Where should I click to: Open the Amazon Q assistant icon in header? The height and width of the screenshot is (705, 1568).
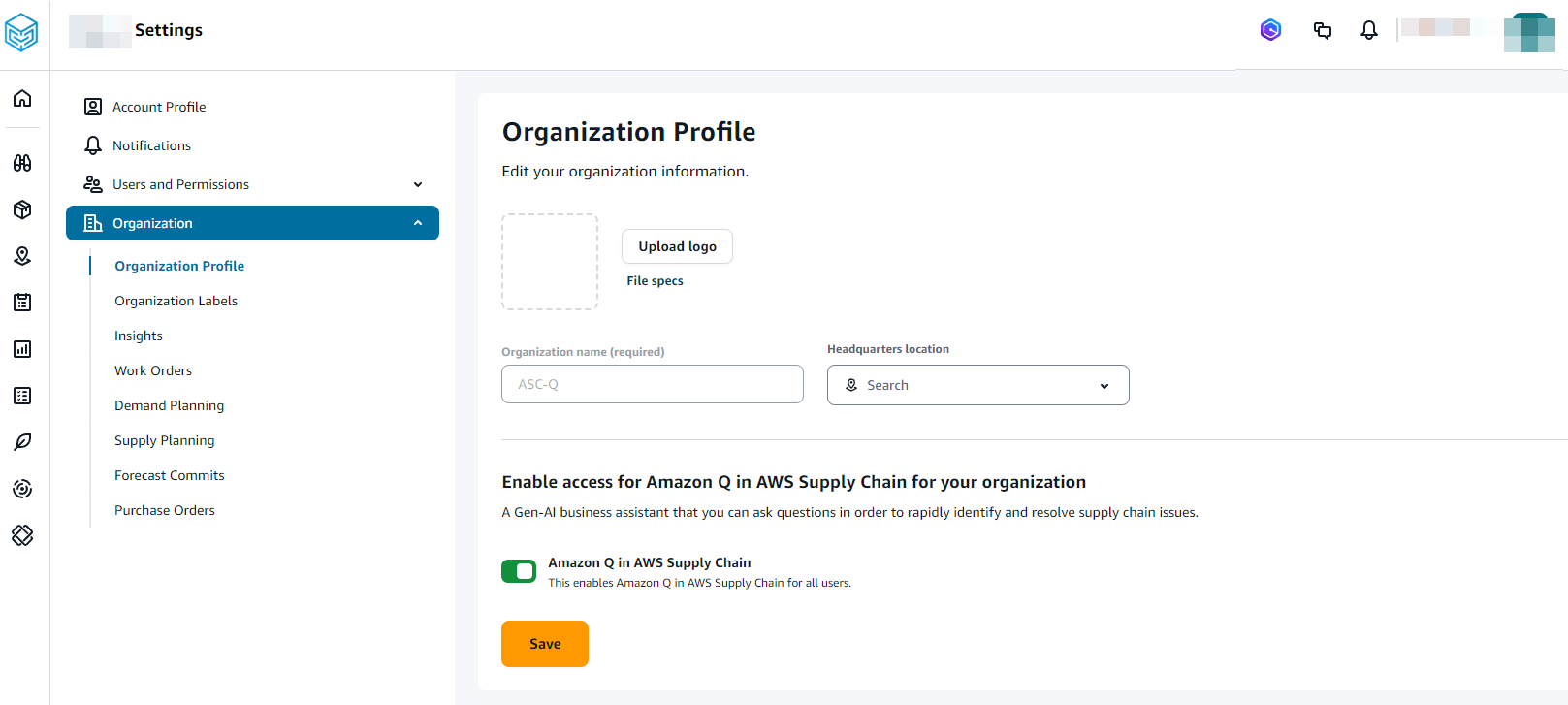tap(1270, 30)
